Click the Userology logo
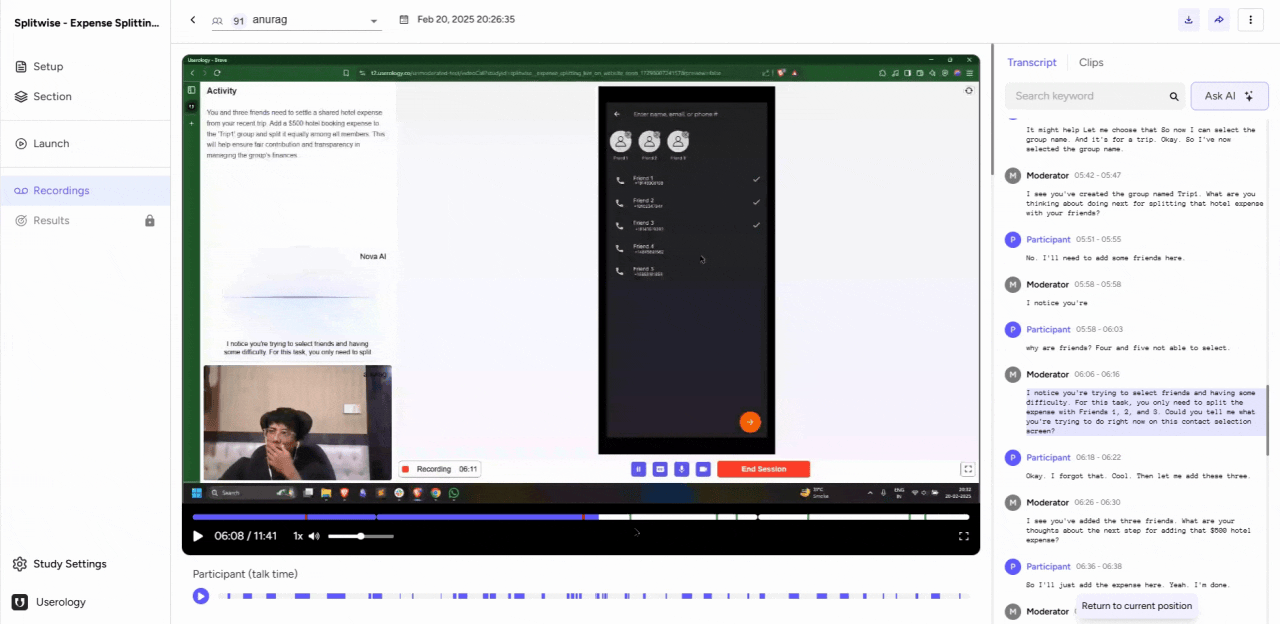This screenshot has height=624, width=1280. pos(18,602)
